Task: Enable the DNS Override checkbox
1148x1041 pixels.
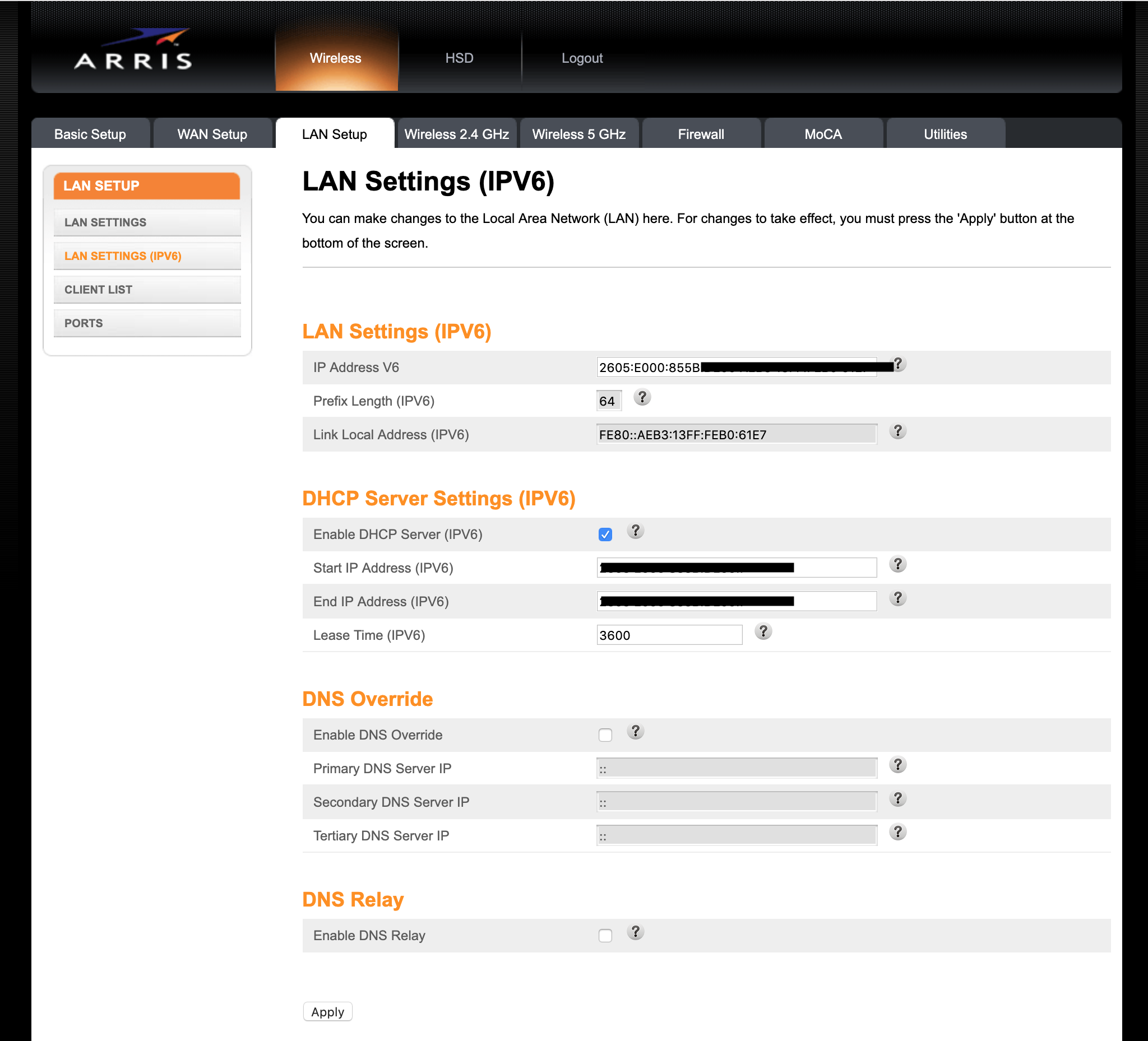Action: click(x=605, y=735)
